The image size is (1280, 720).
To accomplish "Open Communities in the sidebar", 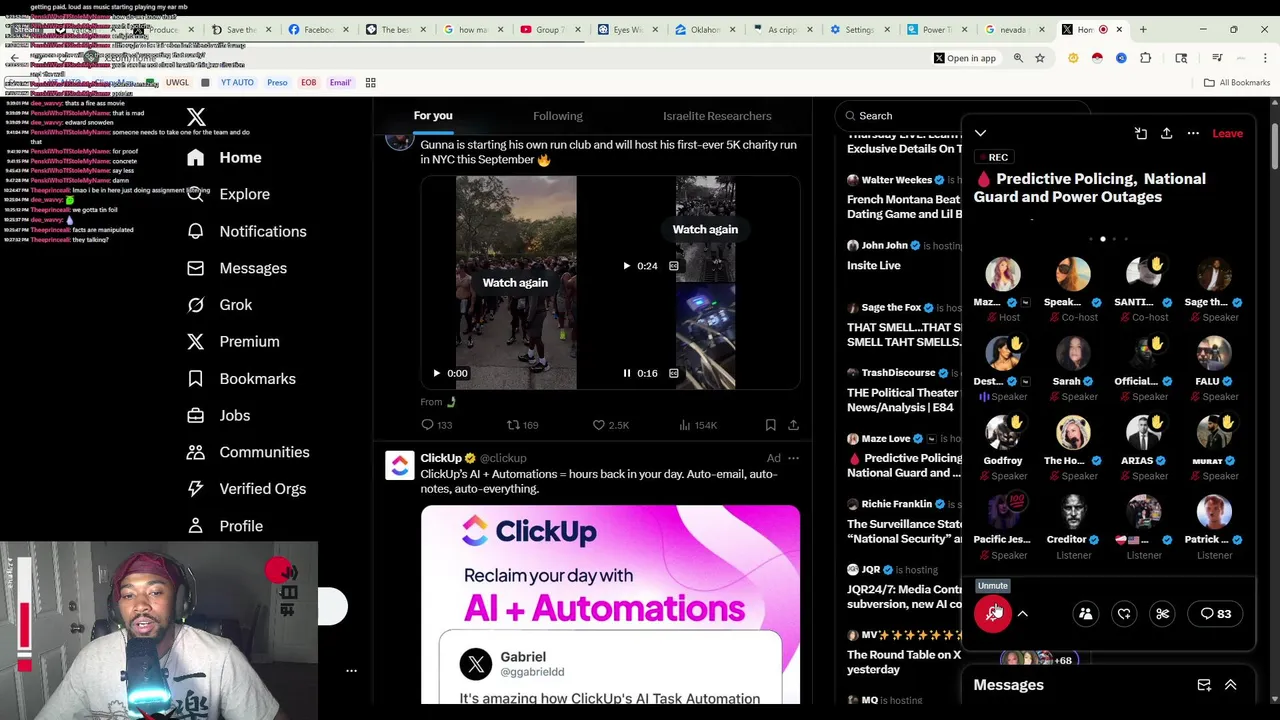I will 248,452.
